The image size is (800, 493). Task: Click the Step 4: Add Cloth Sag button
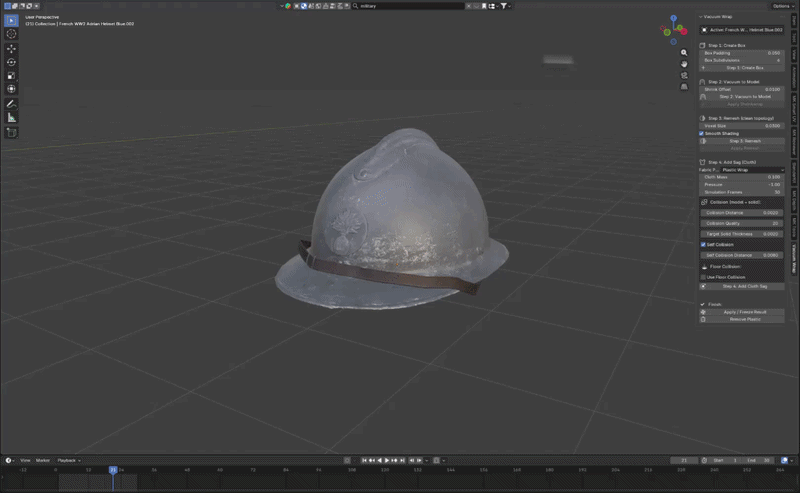741,286
